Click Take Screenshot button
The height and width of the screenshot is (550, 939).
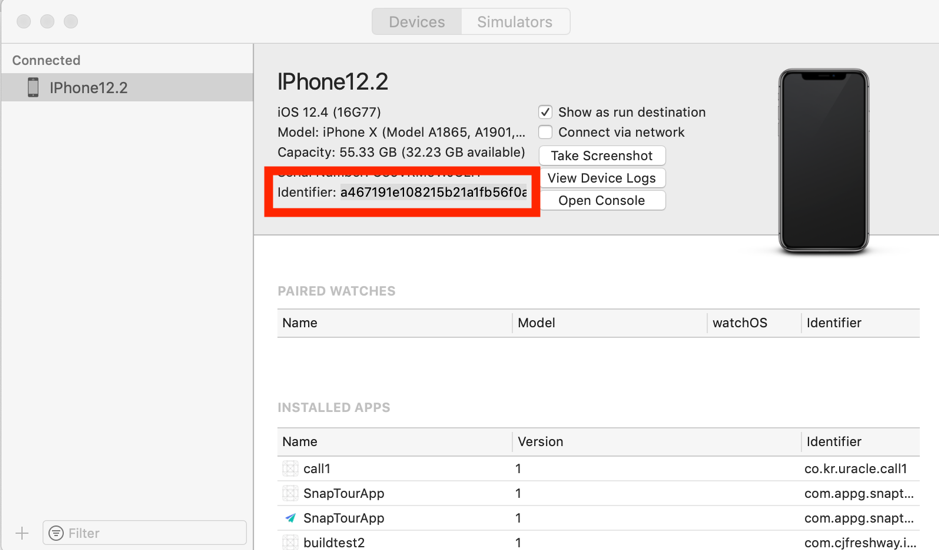coord(602,156)
